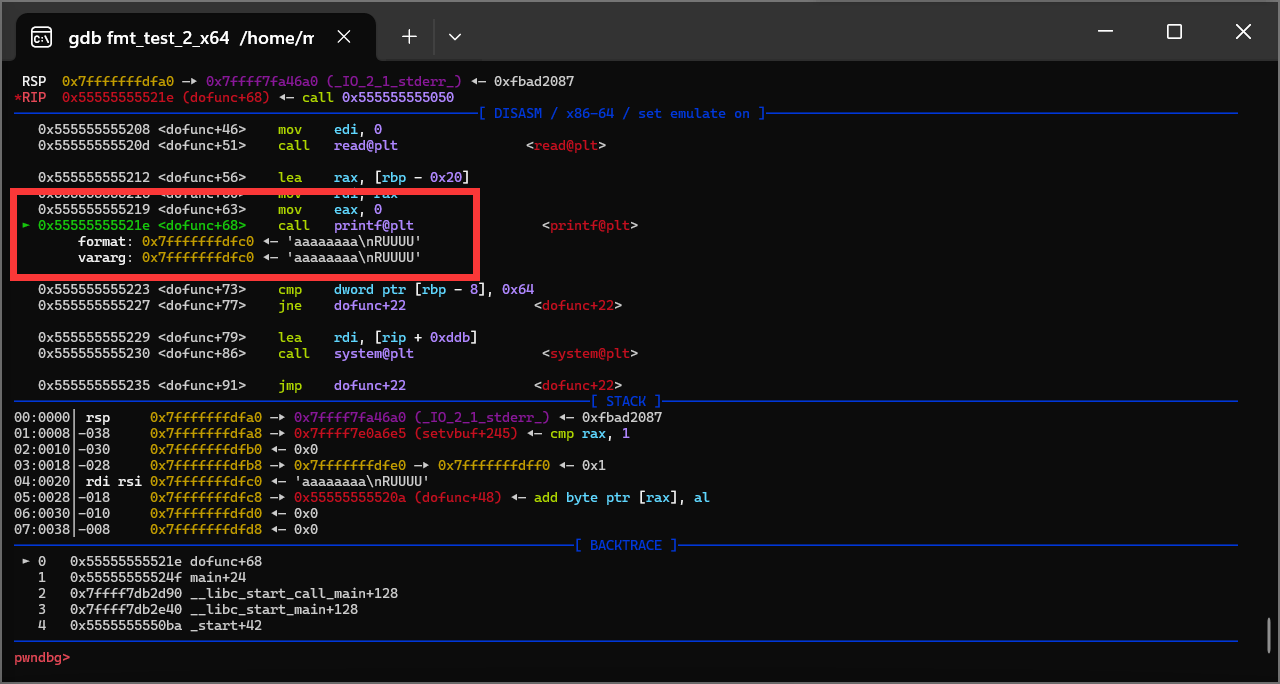Click the BACKTRACE section header
The width and height of the screenshot is (1280, 684).
coord(626,546)
